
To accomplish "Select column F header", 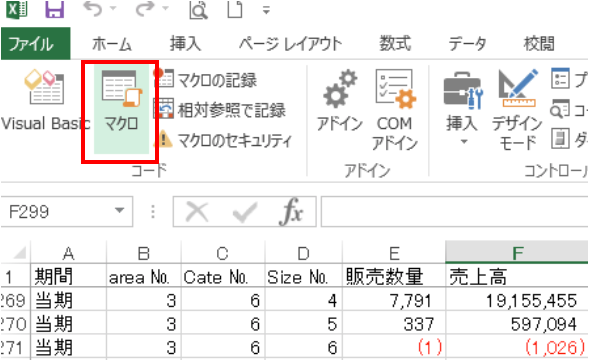I will (x=517, y=253).
